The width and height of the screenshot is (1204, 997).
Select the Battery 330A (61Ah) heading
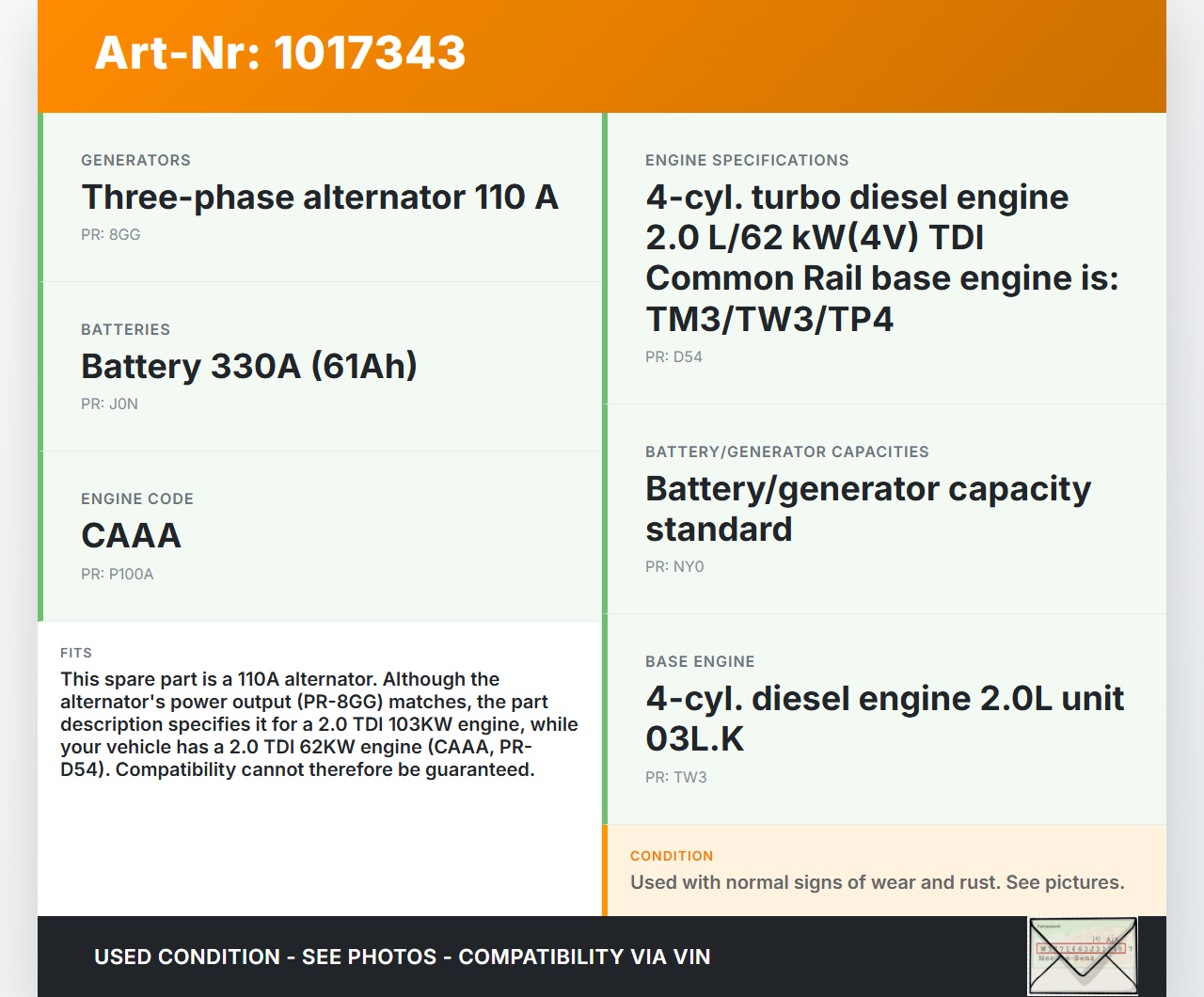pyautogui.click(x=249, y=367)
